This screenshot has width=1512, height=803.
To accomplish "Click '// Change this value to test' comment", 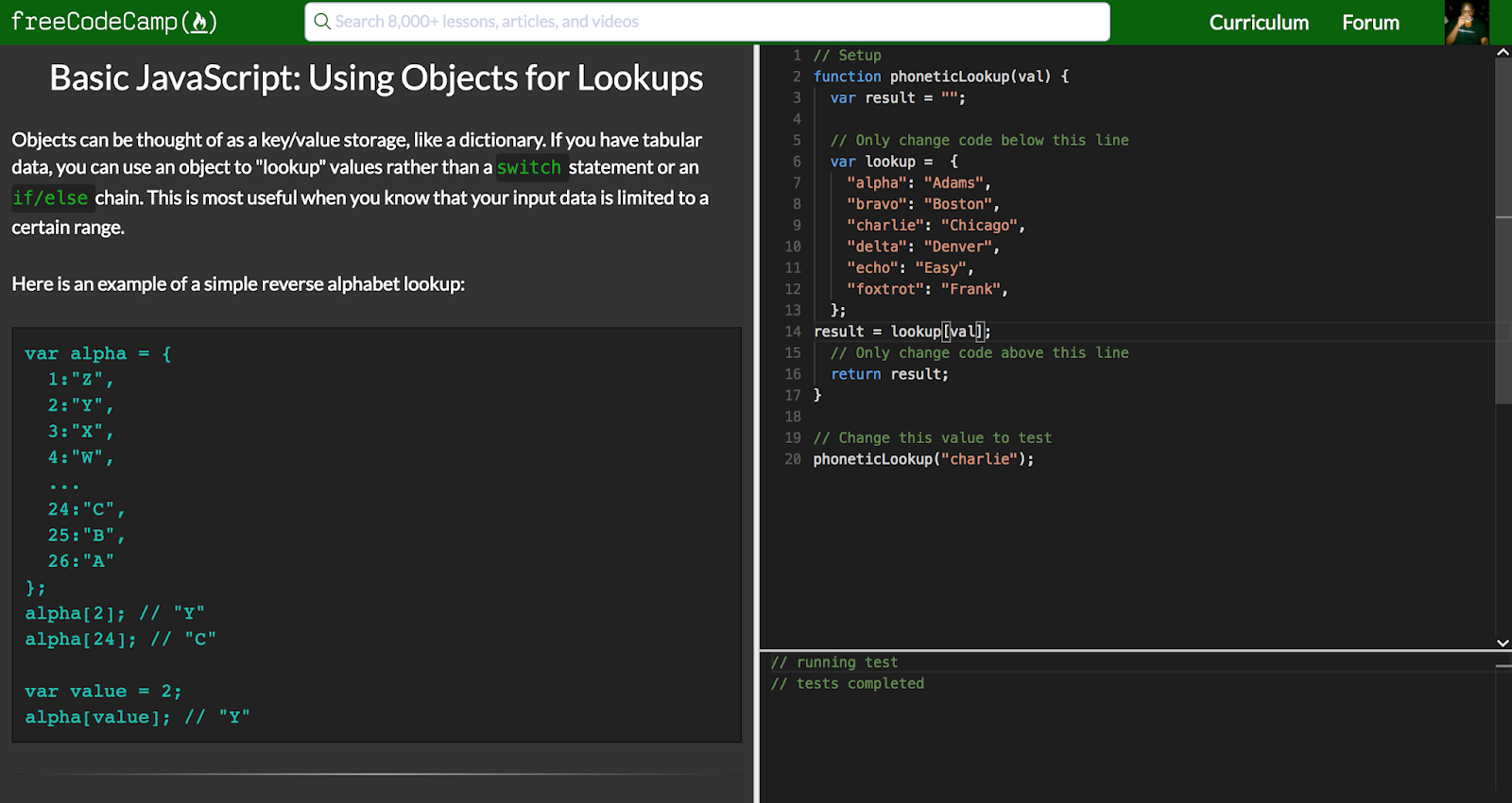I will coord(932,437).
